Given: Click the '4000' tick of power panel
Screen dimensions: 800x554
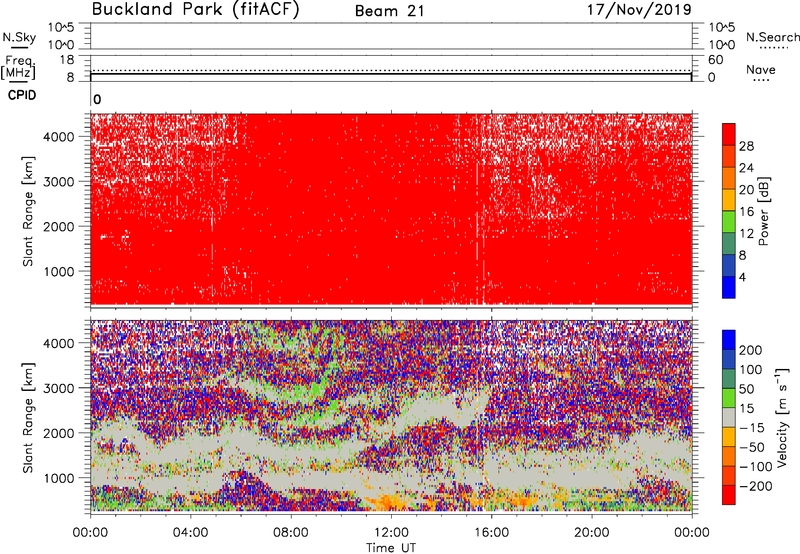Looking at the screenshot, I should point(59,137).
